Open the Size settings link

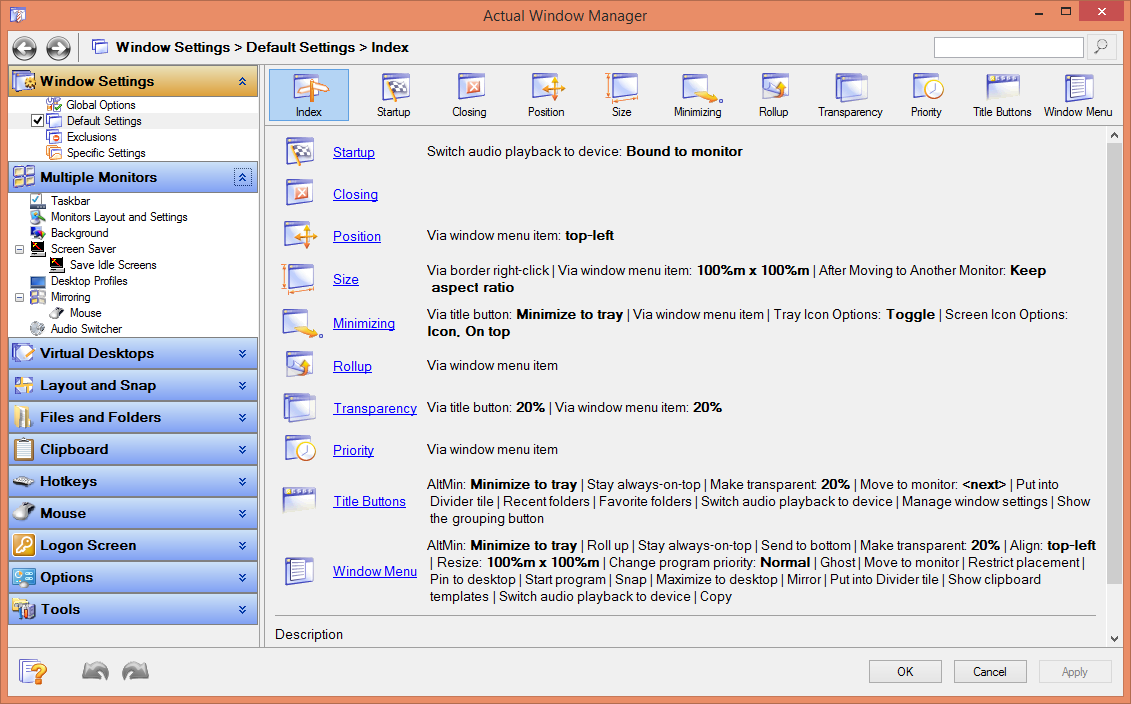[x=345, y=279]
